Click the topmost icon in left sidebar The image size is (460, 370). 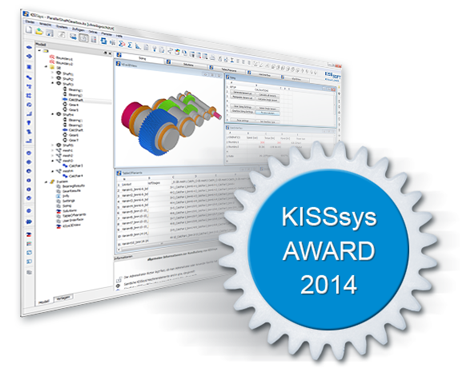[x=29, y=47]
